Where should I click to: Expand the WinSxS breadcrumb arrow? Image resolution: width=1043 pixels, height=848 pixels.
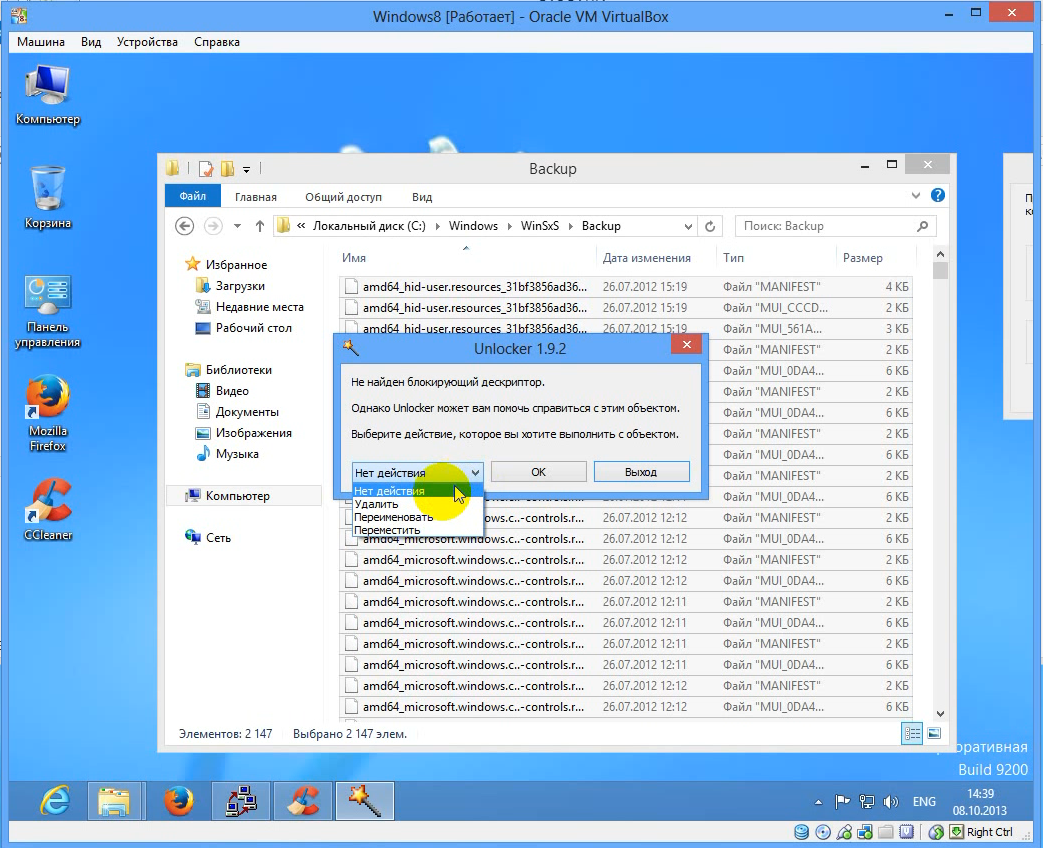571,226
